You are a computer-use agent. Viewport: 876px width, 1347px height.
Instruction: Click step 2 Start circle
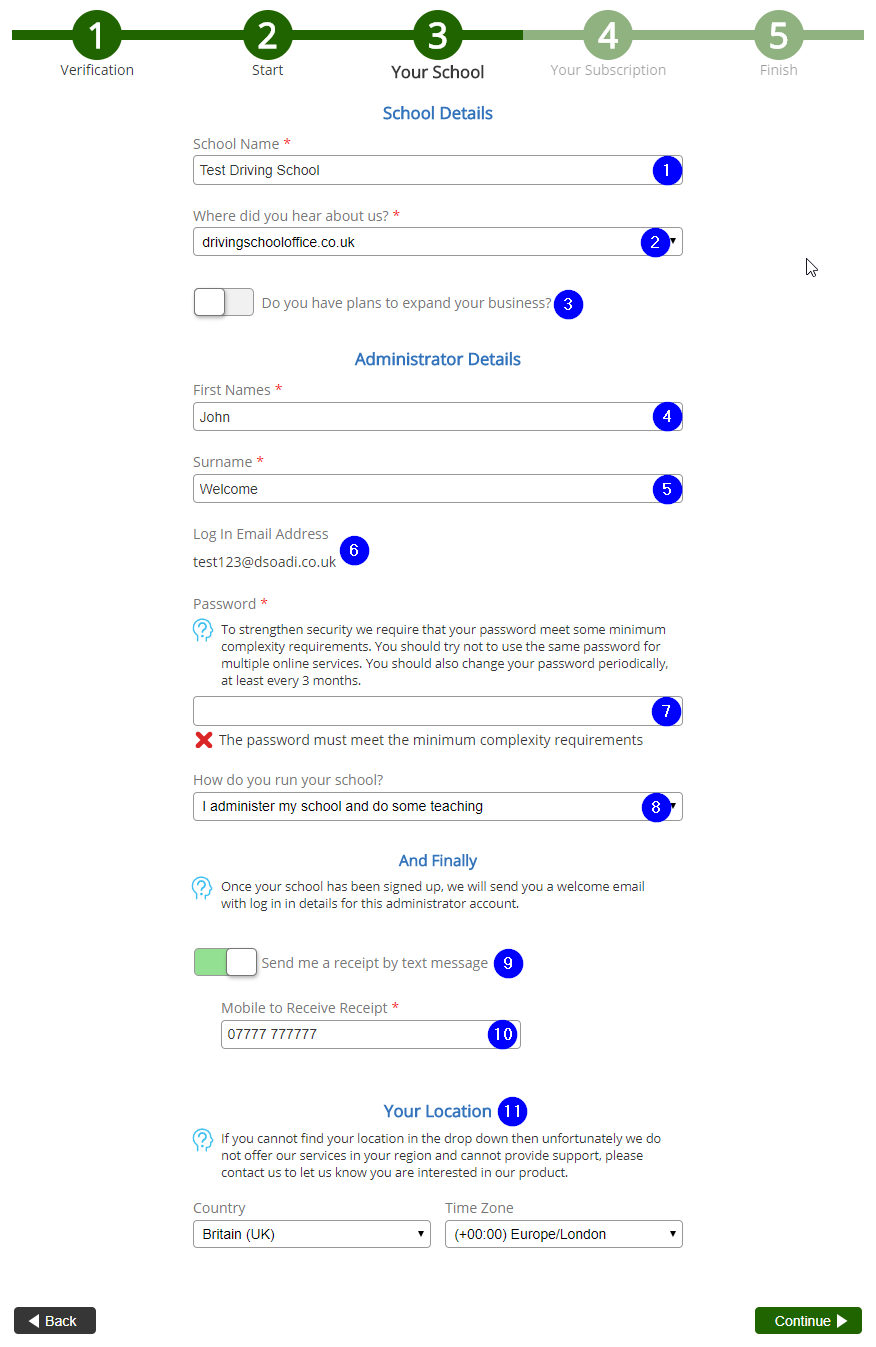(x=267, y=35)
